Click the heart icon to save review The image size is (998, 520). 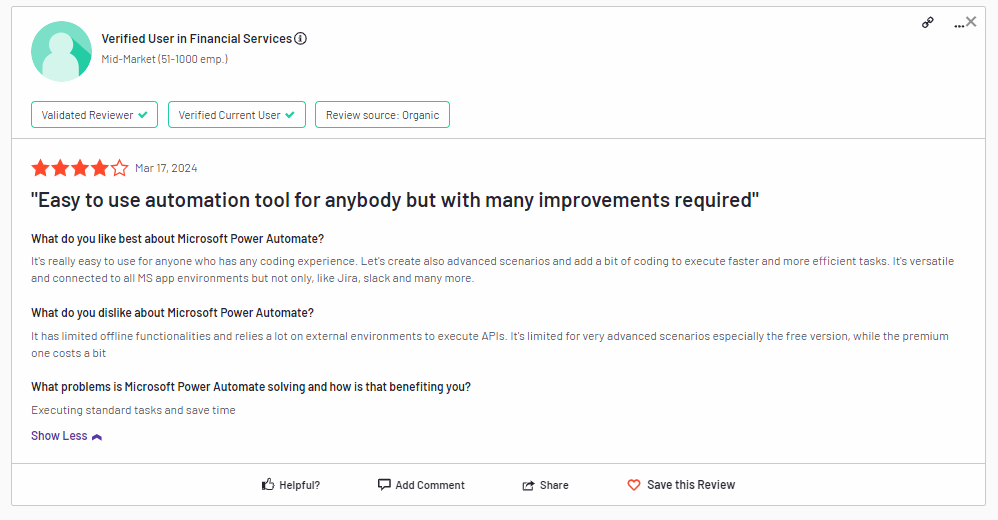click(x=634, y=485)
